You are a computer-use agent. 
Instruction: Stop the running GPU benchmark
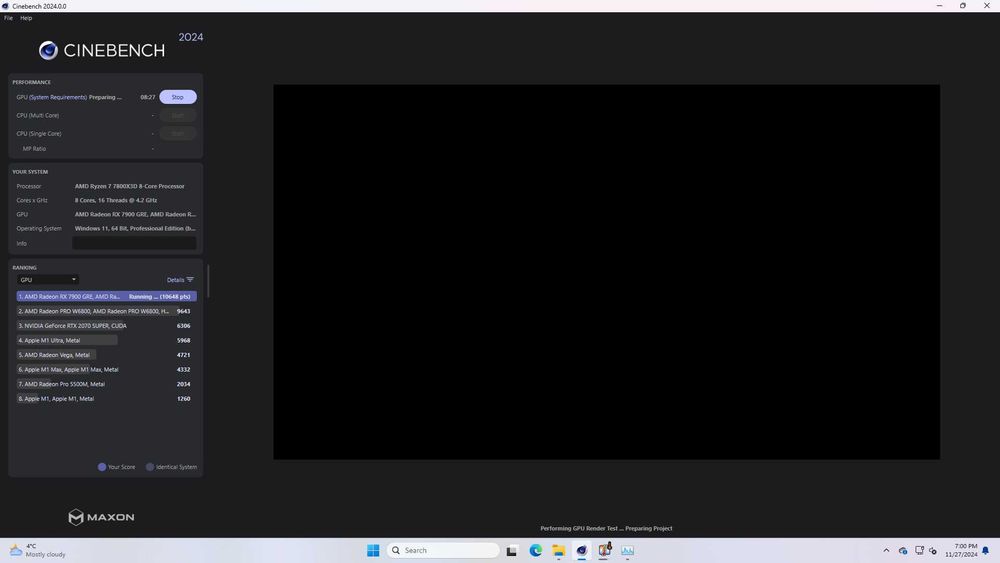pyautogui.click(x=177, y=97)
